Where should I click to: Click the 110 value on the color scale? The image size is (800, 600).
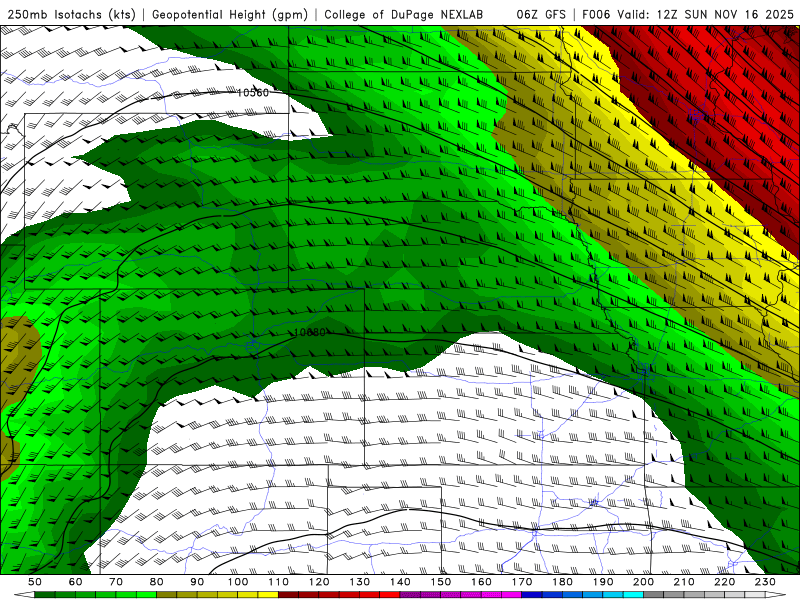click(x=279, y=582)
